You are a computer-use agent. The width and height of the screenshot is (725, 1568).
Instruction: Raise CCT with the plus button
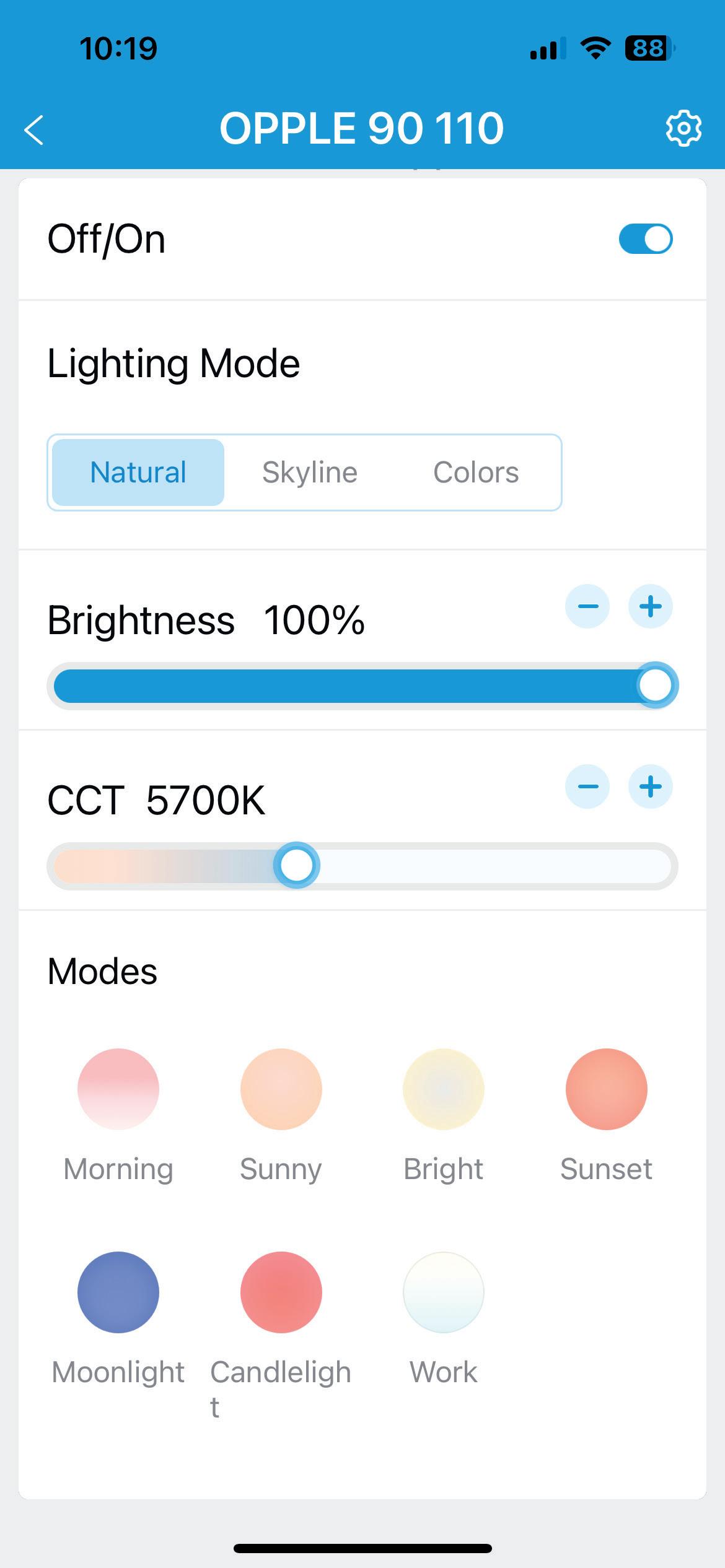click(650, 787)
